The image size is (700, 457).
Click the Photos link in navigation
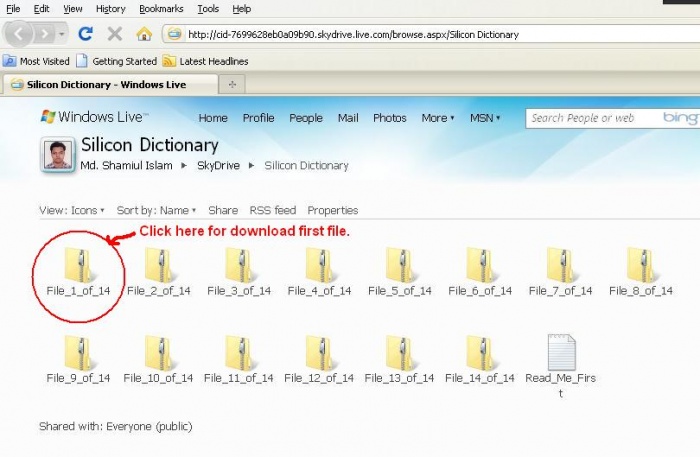(389, 118)
